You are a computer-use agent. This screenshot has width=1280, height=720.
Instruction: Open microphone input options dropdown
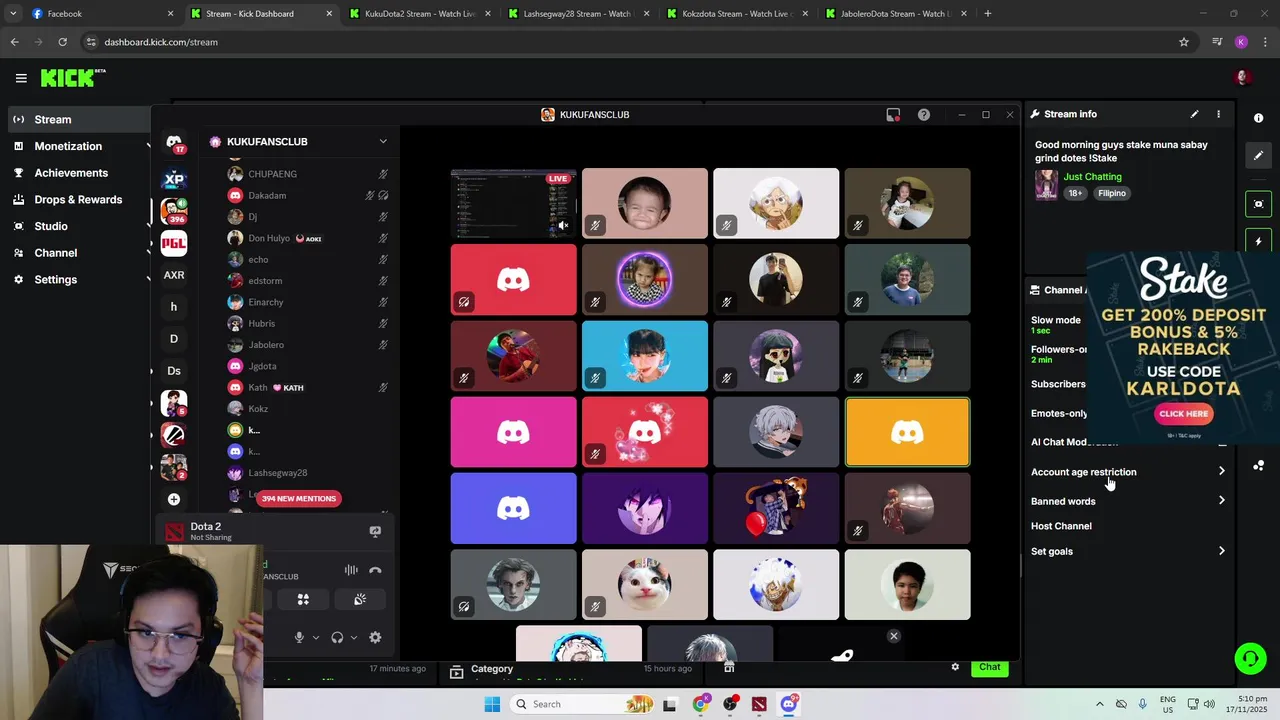click(316, 638)
